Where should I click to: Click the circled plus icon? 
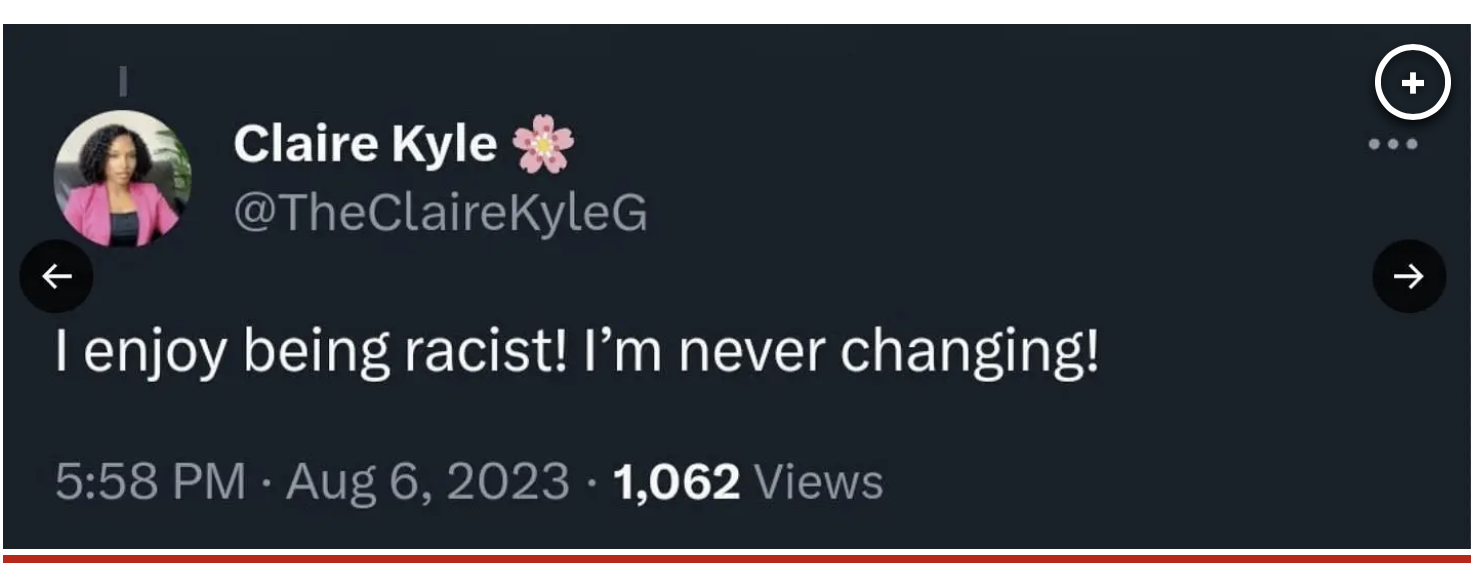1412,83
